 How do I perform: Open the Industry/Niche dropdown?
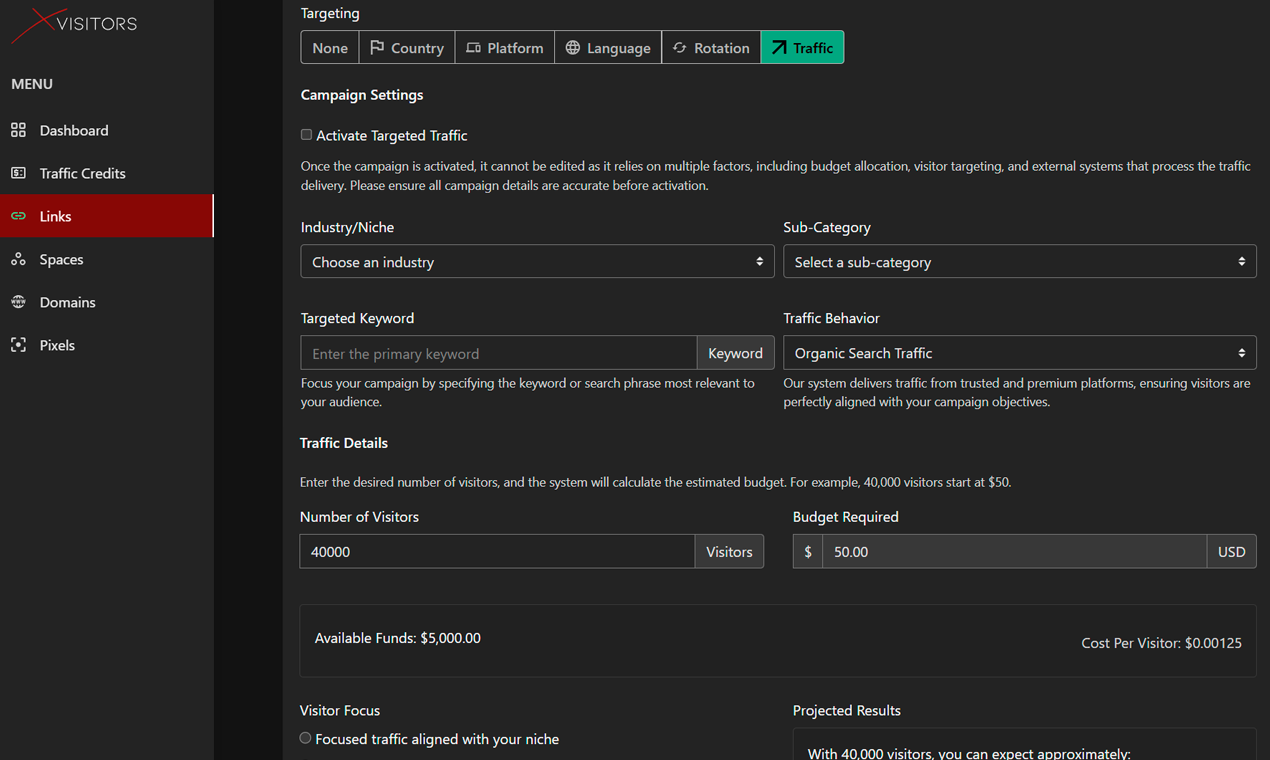point(538,261)
